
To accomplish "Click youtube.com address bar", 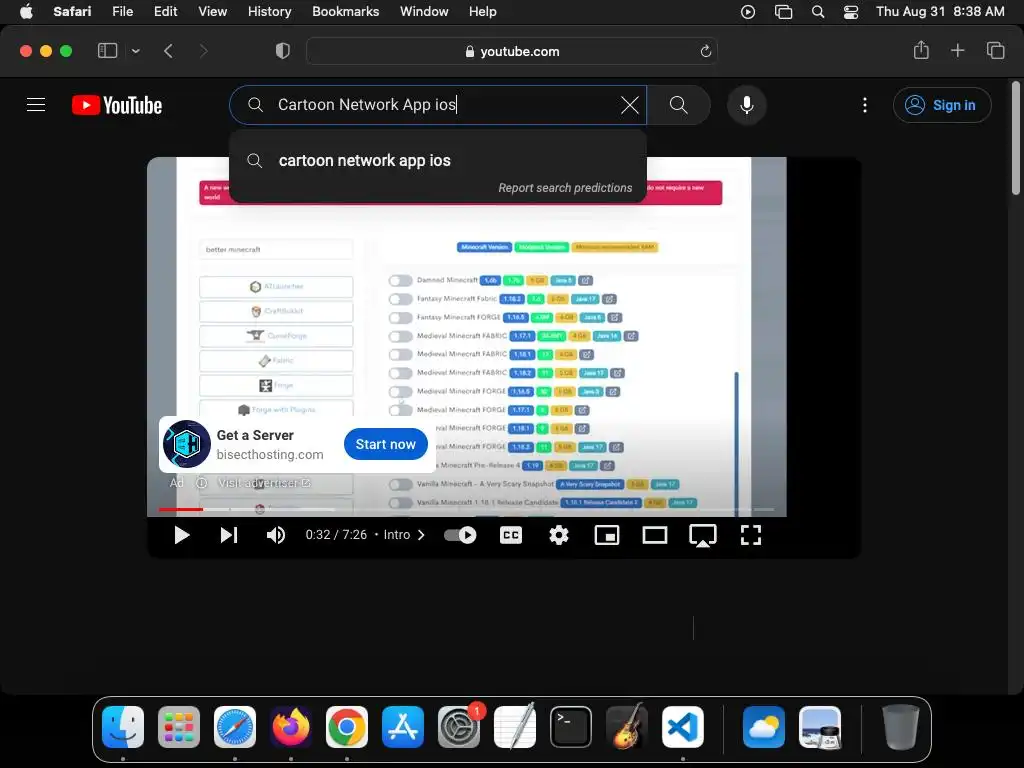I will (x=512, y=52).
